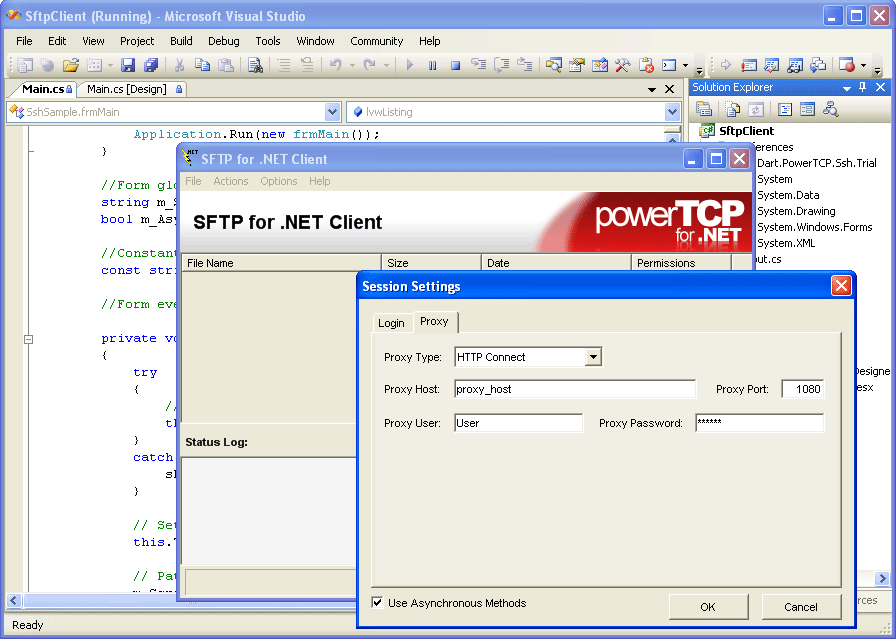Click the Step Out icon

[x=525, y=65]
